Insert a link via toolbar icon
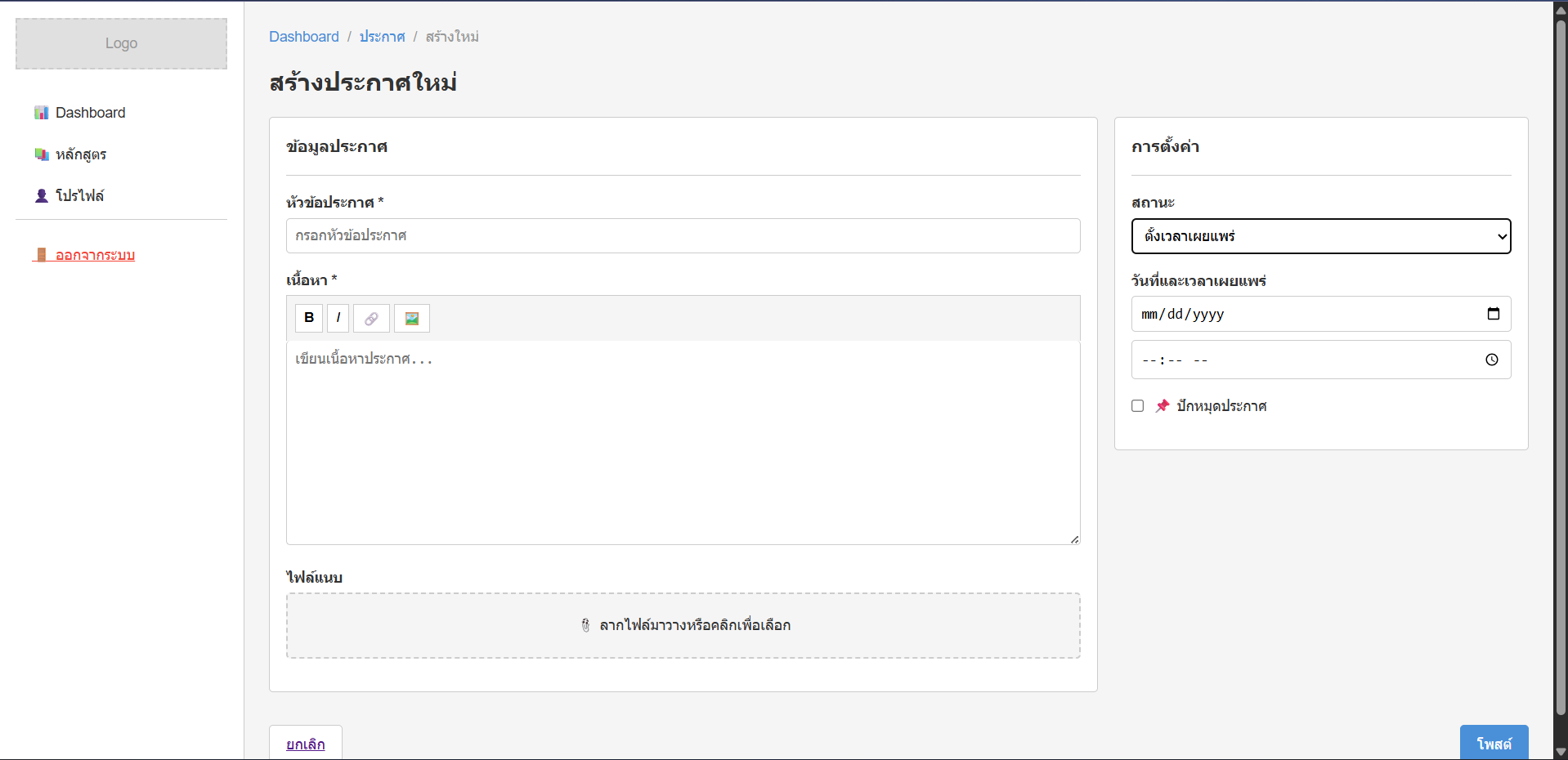Image resolution: width=1568 pixels, height=760 pixels. (x=371, y=318)
